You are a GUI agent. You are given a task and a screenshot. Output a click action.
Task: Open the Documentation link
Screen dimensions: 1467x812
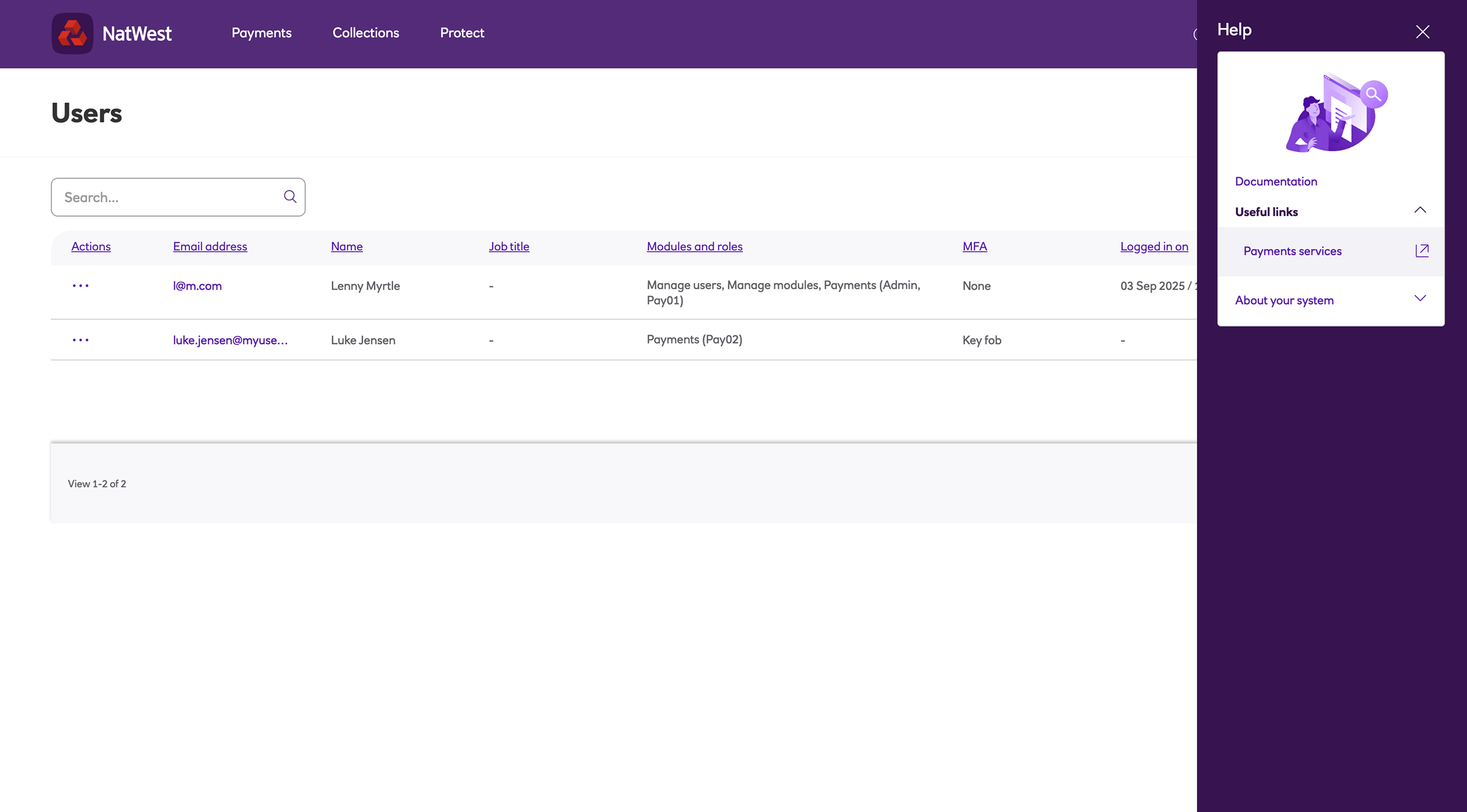[1275, 181]
